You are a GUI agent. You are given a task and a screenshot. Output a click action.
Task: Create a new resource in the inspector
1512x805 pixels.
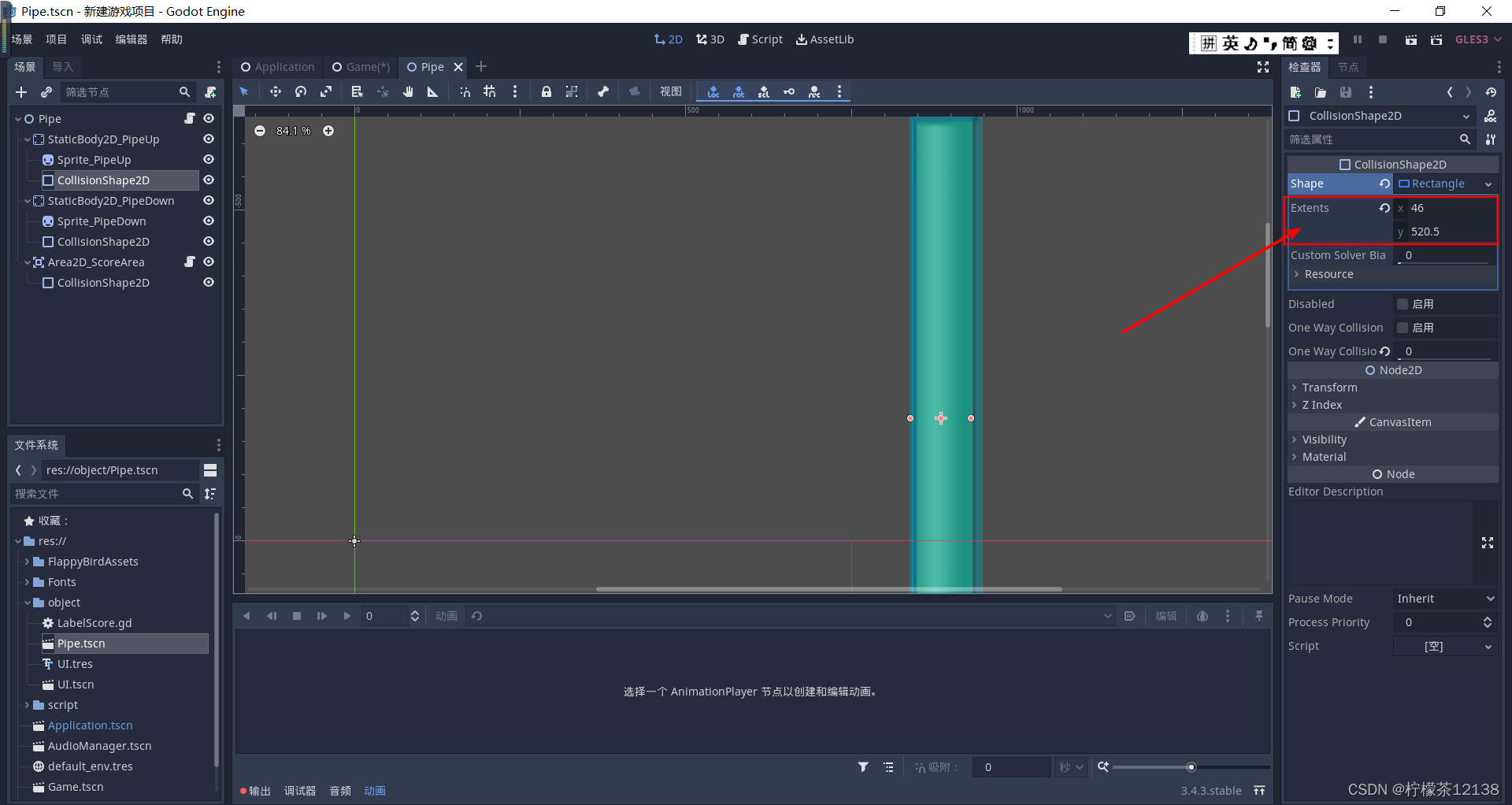1295,92
